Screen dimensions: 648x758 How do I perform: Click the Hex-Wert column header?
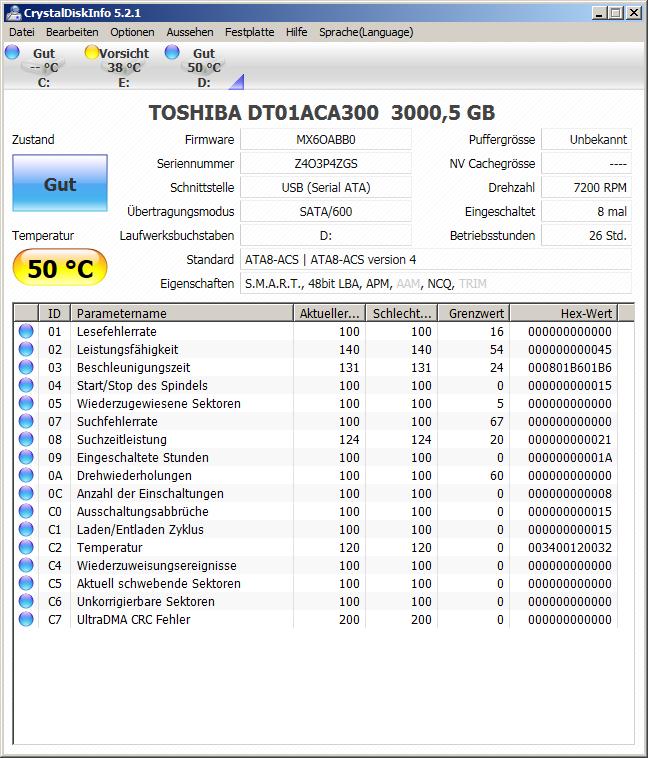click(564, 313)
